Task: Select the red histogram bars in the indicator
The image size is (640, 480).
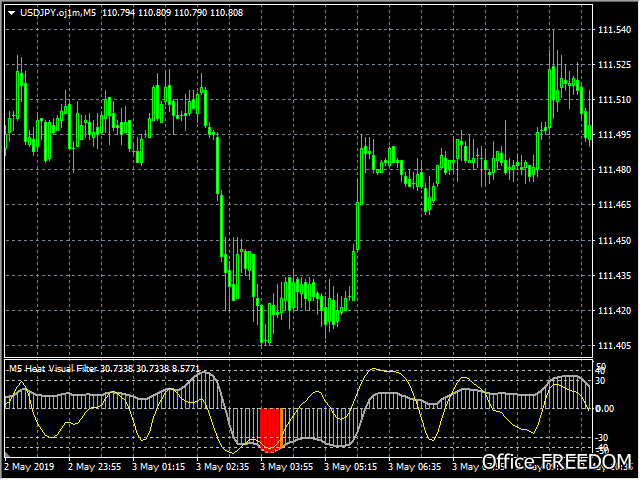Action: [x=269, y=430]
